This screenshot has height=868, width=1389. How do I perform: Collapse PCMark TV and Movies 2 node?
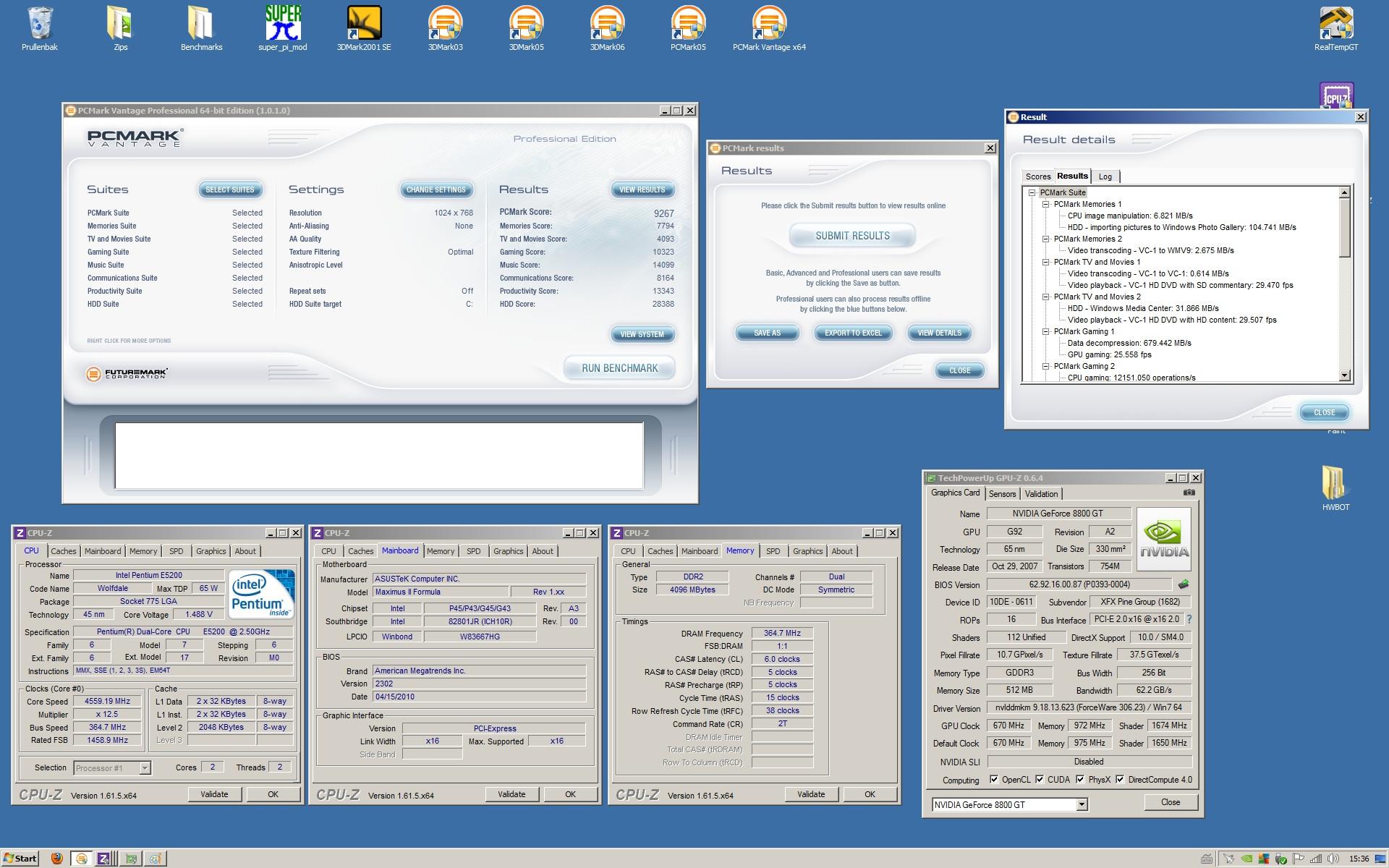(x=1046, y=297)
